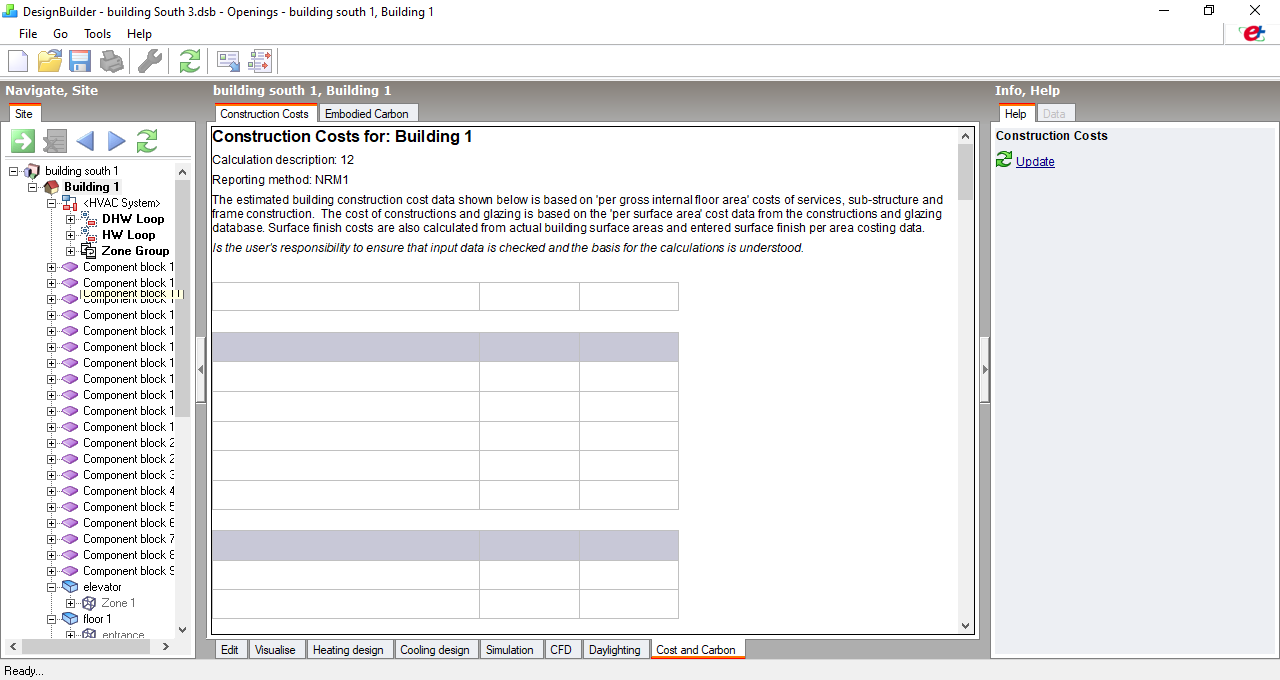Select Component block 3 in the tree
The height and width of the screenshot is (680, 1280).
coord(129,475)
